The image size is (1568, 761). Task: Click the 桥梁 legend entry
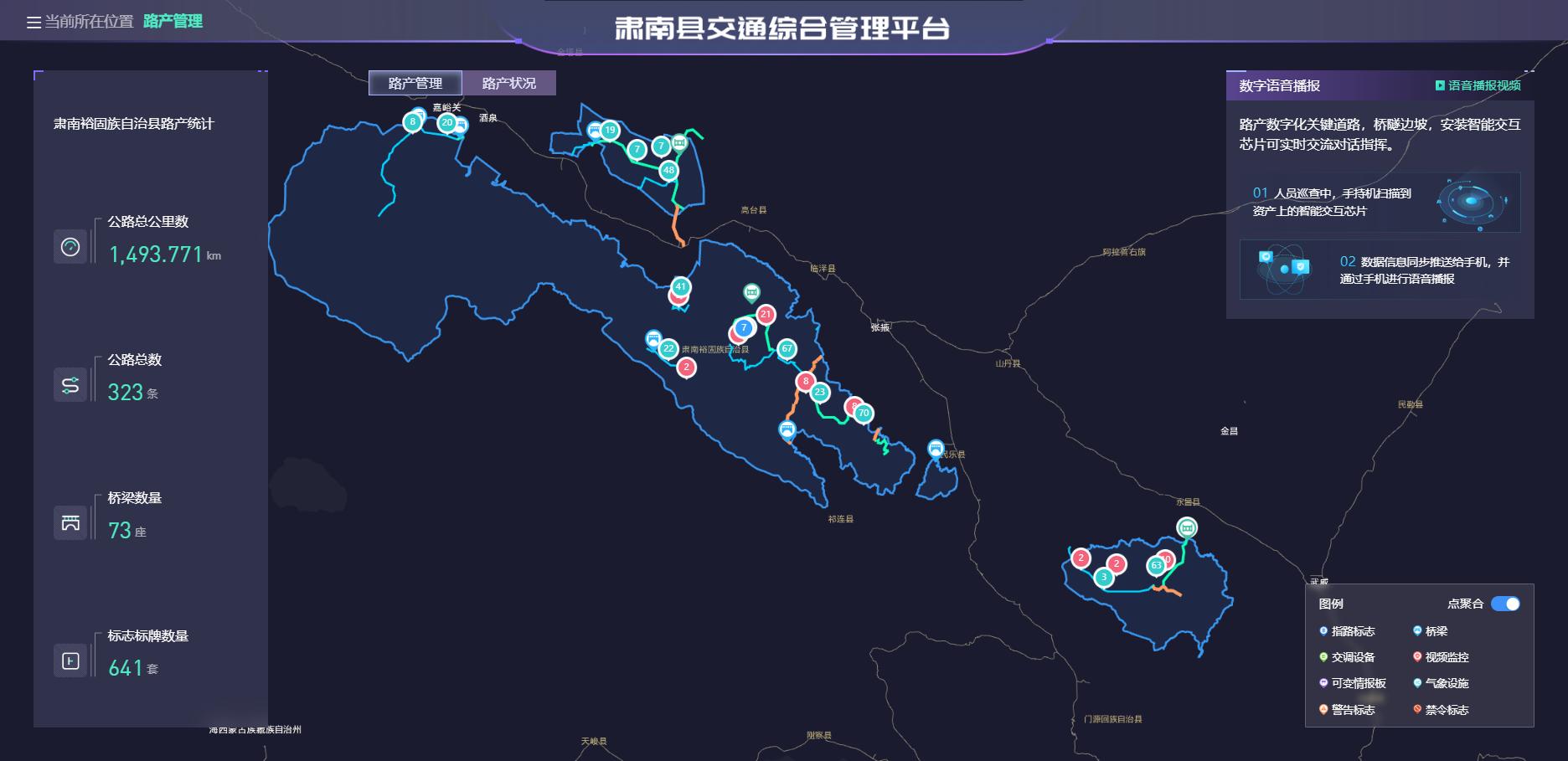point(1436,631)
